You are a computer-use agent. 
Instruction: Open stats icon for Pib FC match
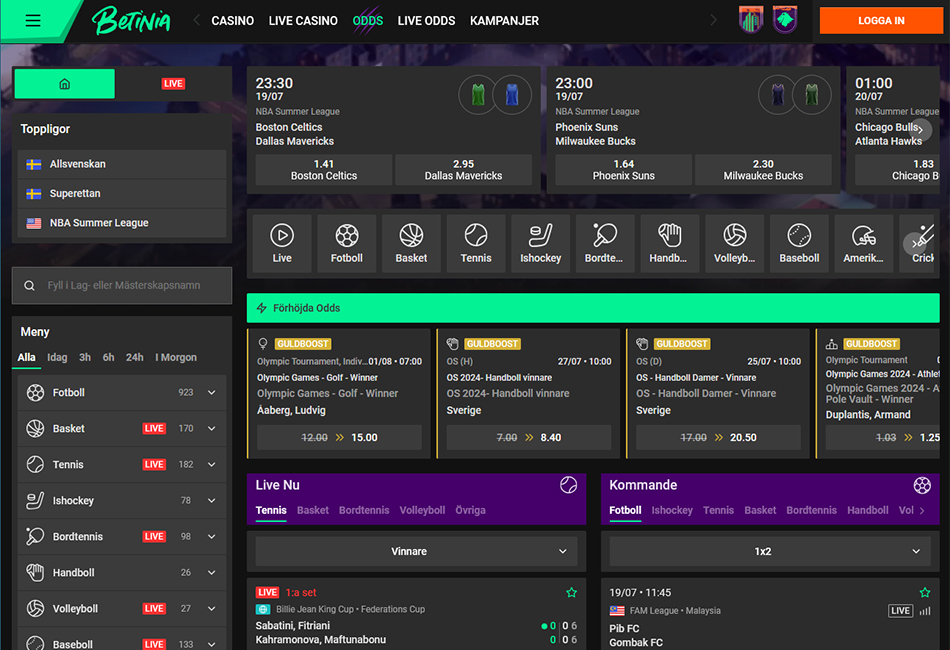[x=925, y=611]
